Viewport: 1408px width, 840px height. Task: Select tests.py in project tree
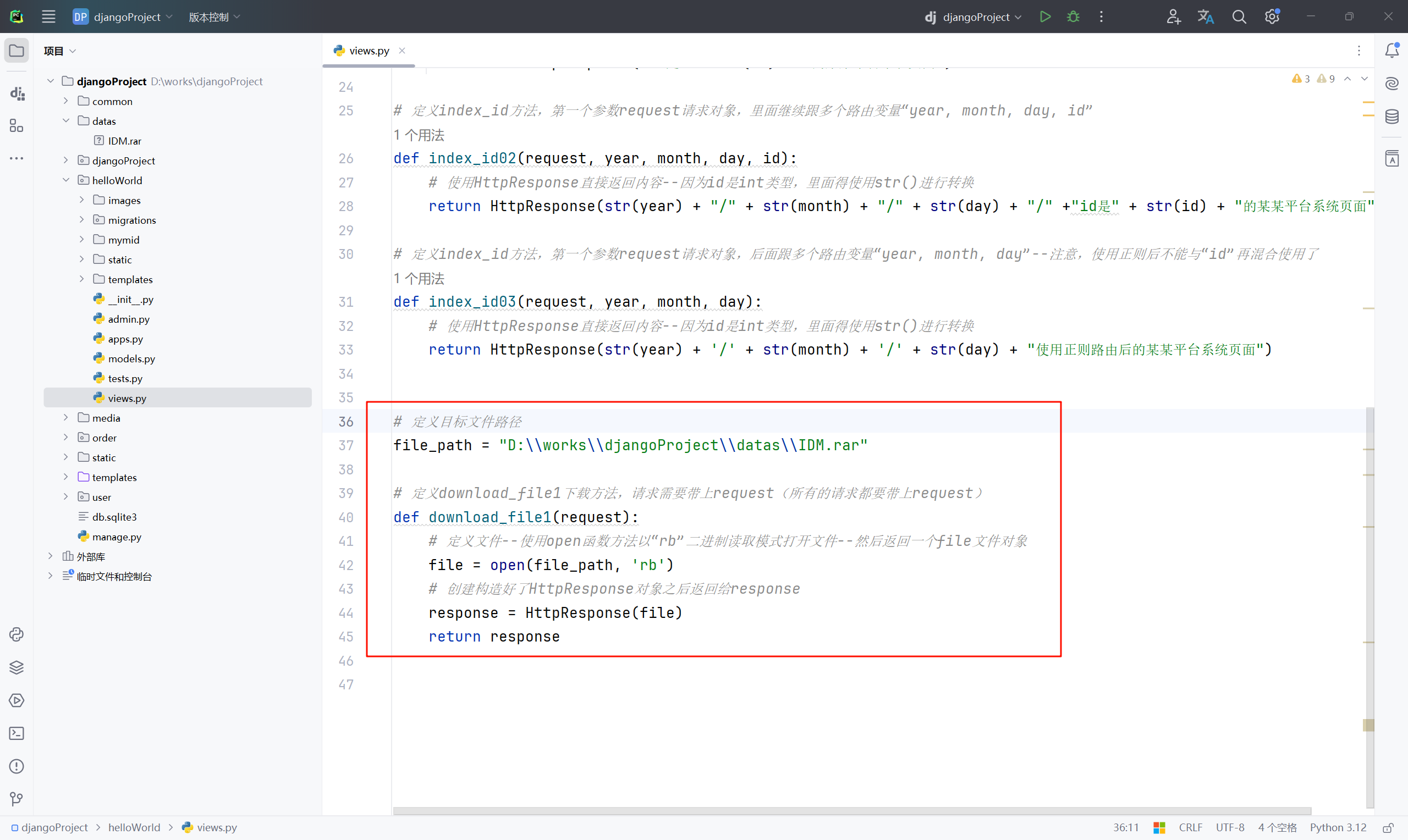pyautogui.click(x=125, y=378)
